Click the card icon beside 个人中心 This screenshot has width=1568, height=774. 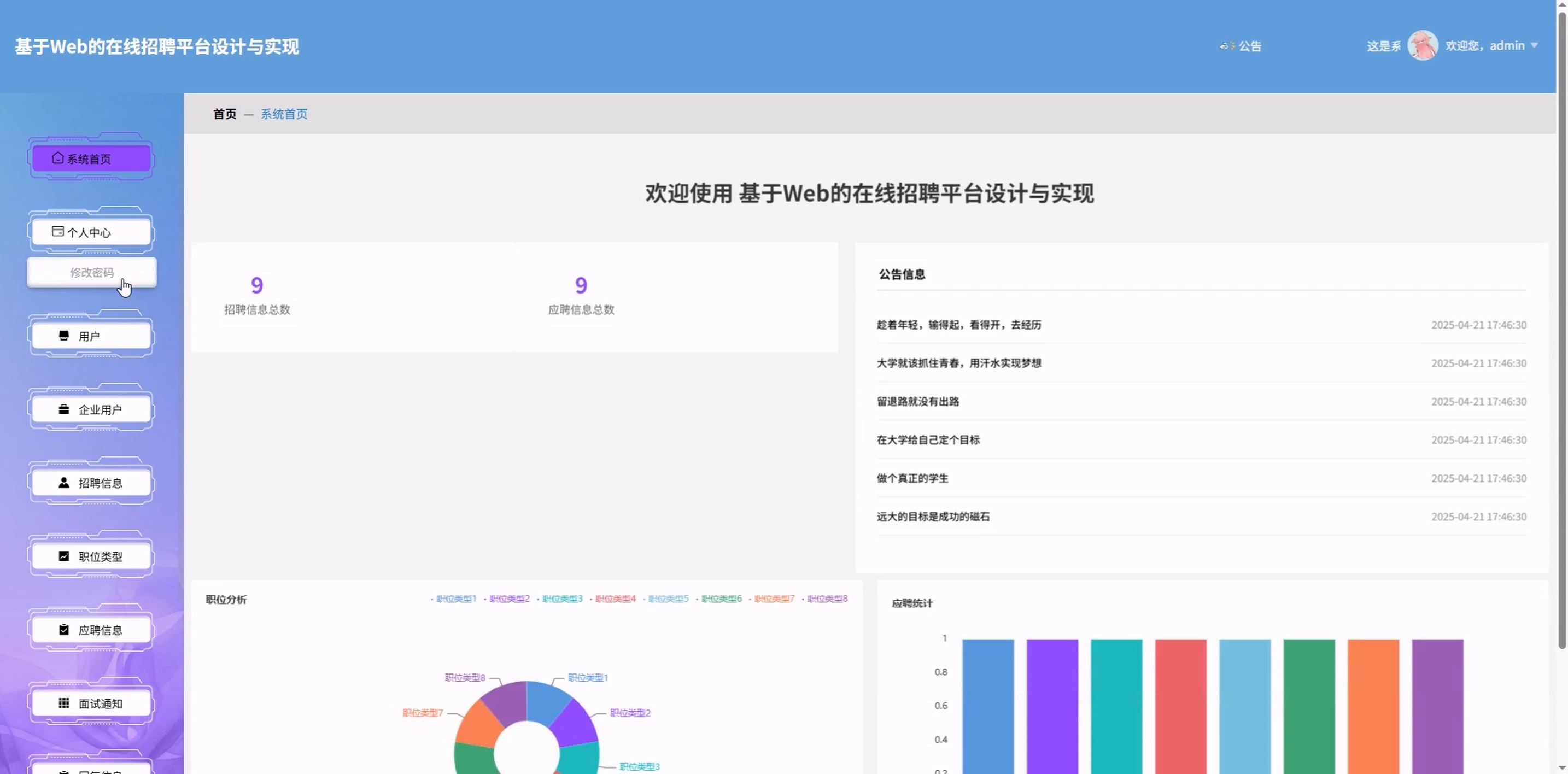[x=57, y=232]
